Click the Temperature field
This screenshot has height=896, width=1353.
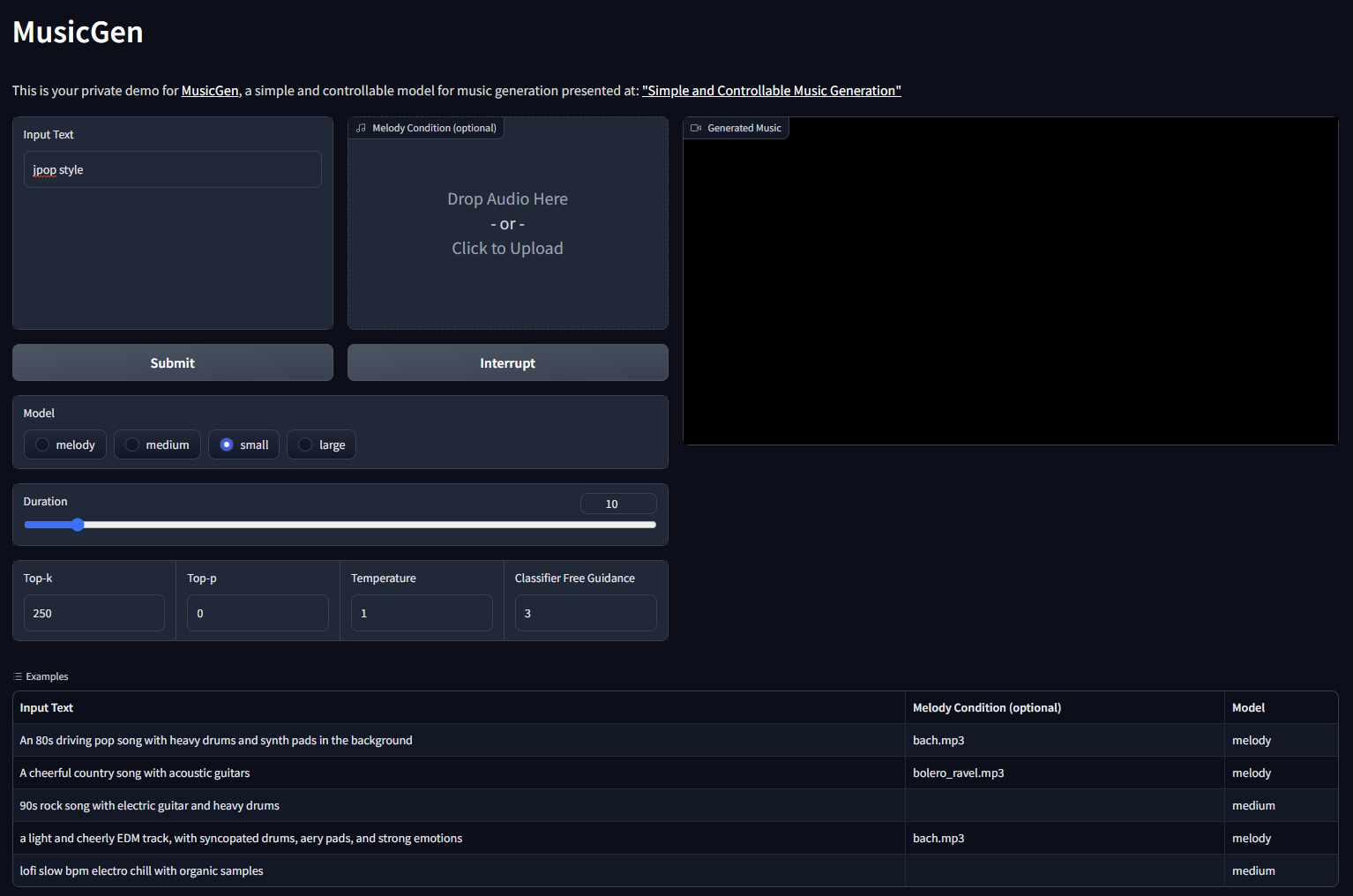[x=422, y=613]
